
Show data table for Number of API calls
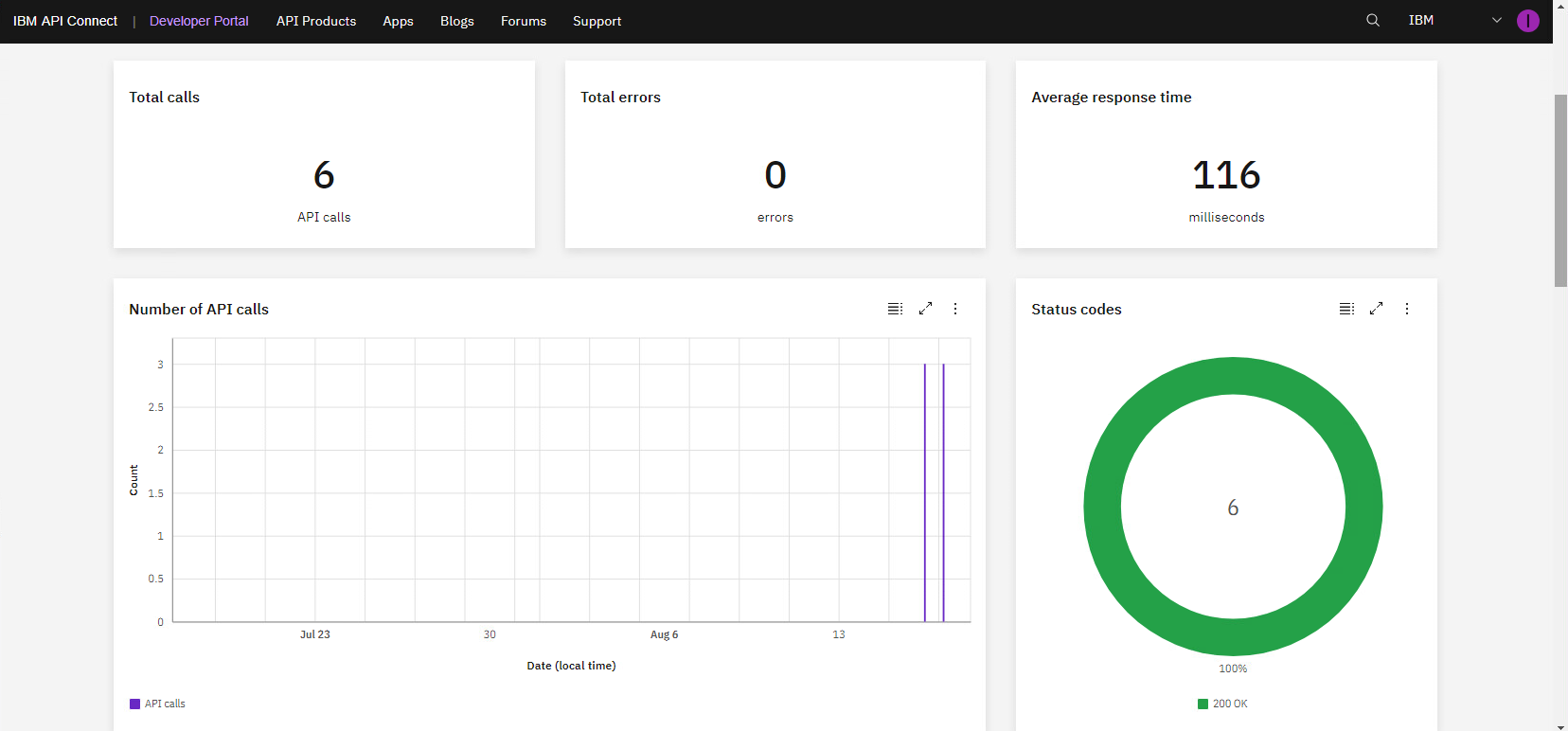895,309
